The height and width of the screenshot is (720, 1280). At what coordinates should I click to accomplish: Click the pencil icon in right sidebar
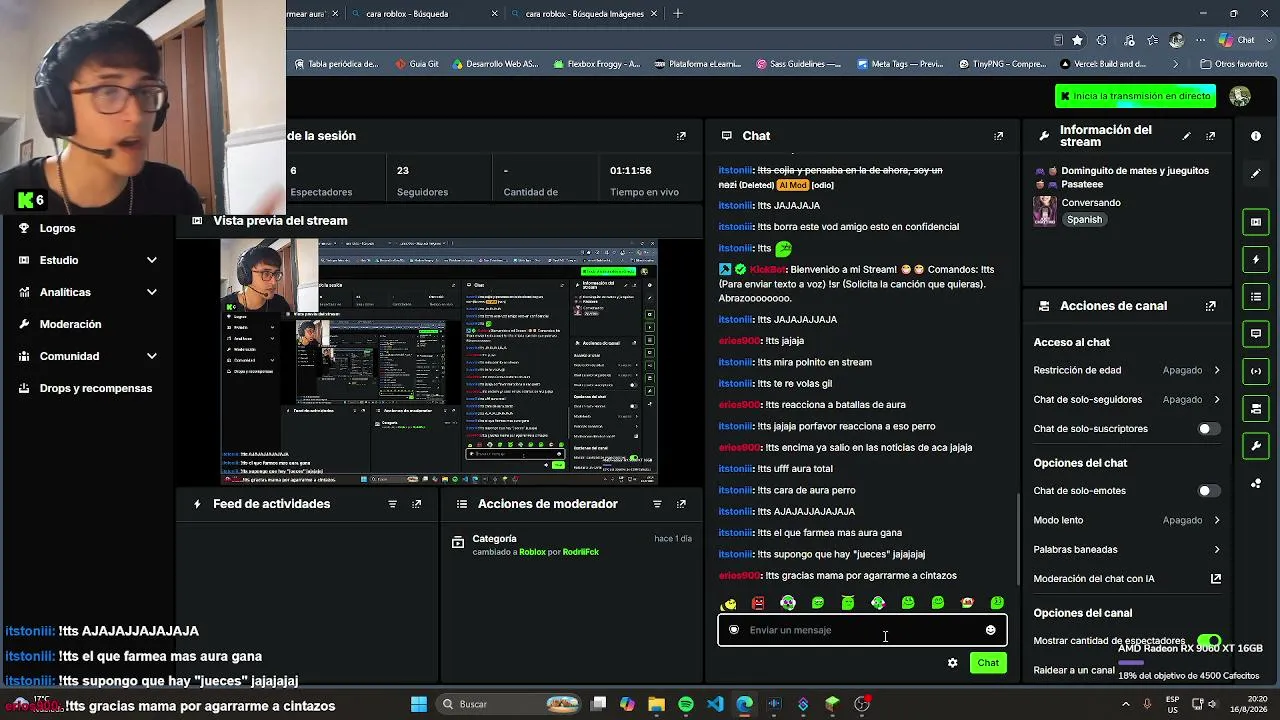[x=1256, y=174]
